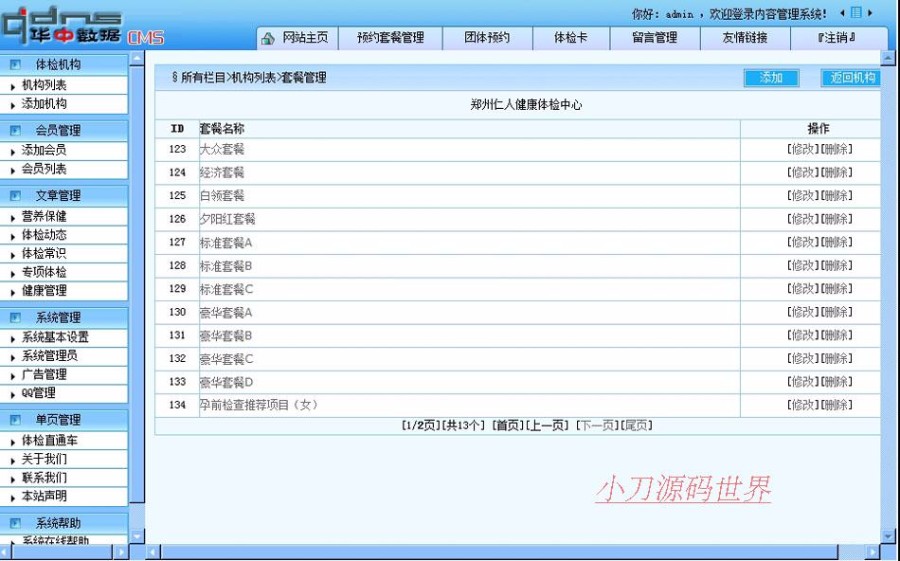The height and width of the screenshot is (561, 900).
Task: Click 删除 for 标准套餐A row
Action: [837, 242]
